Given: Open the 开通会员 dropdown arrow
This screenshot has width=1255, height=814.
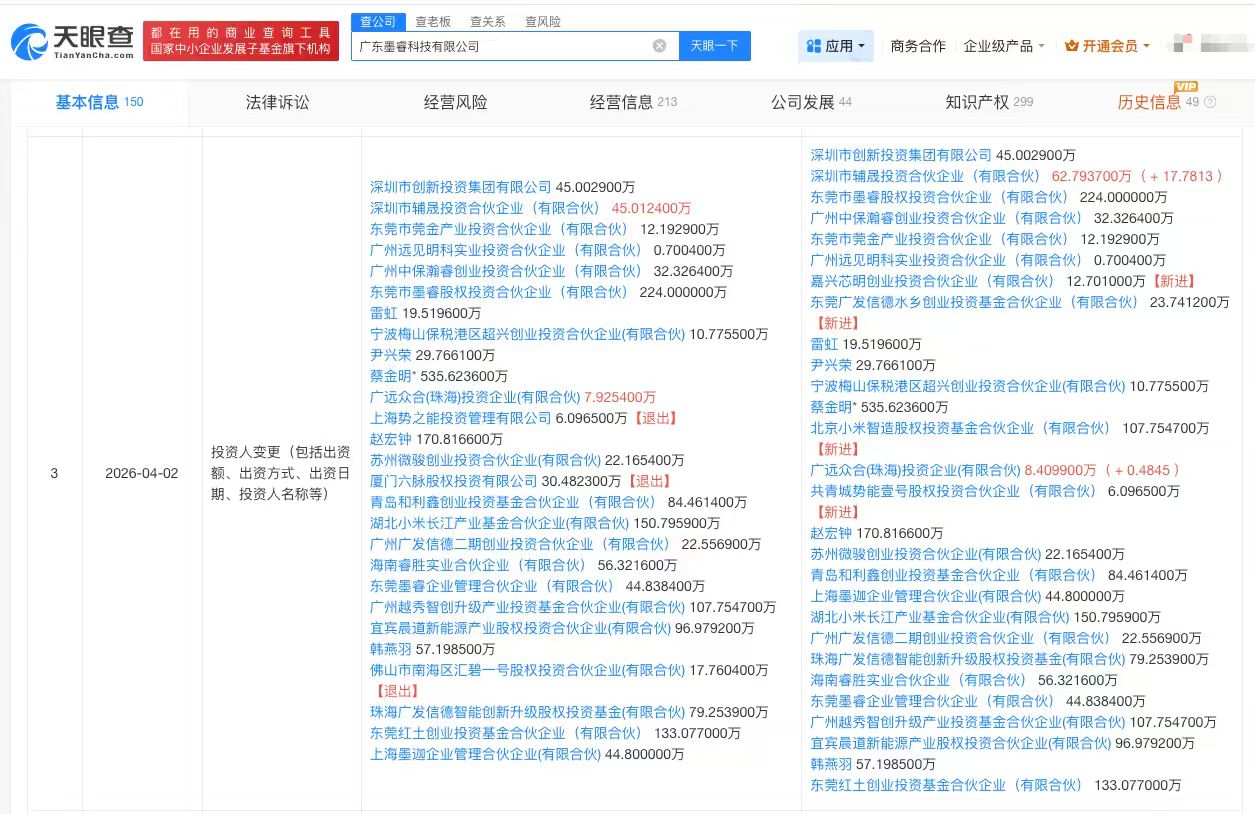Looking at the screenshot, I should (1146, 46).
